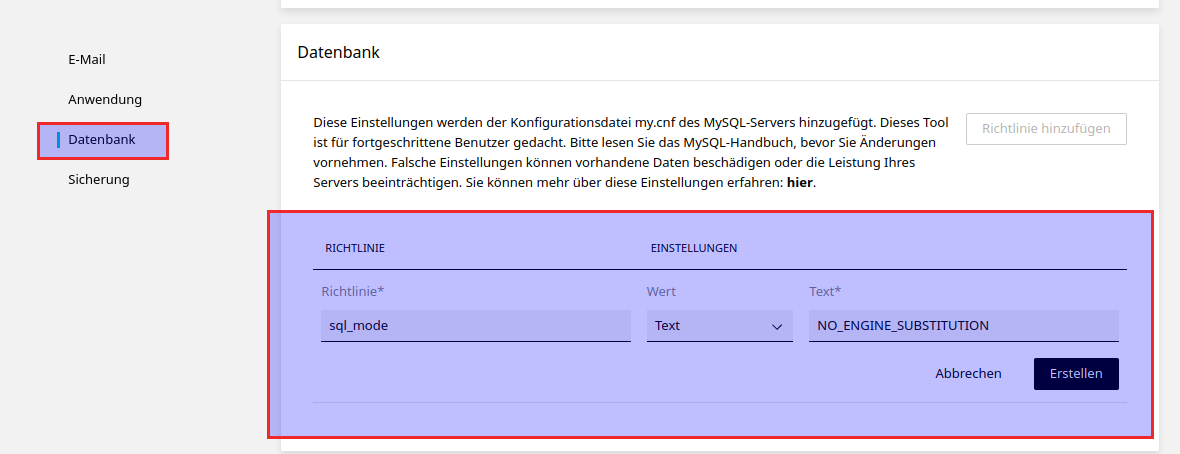
Task: Expand the Wert dropdown showing Text
Action: coord(718,326)
